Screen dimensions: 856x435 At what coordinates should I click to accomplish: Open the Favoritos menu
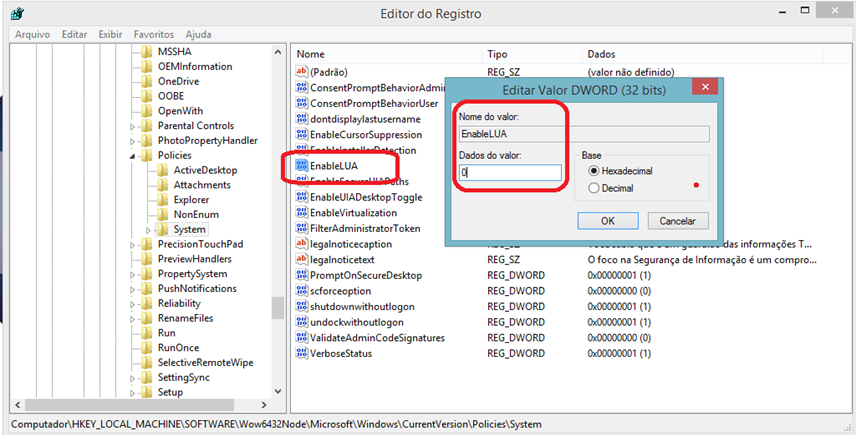click(x=154, y=34)
